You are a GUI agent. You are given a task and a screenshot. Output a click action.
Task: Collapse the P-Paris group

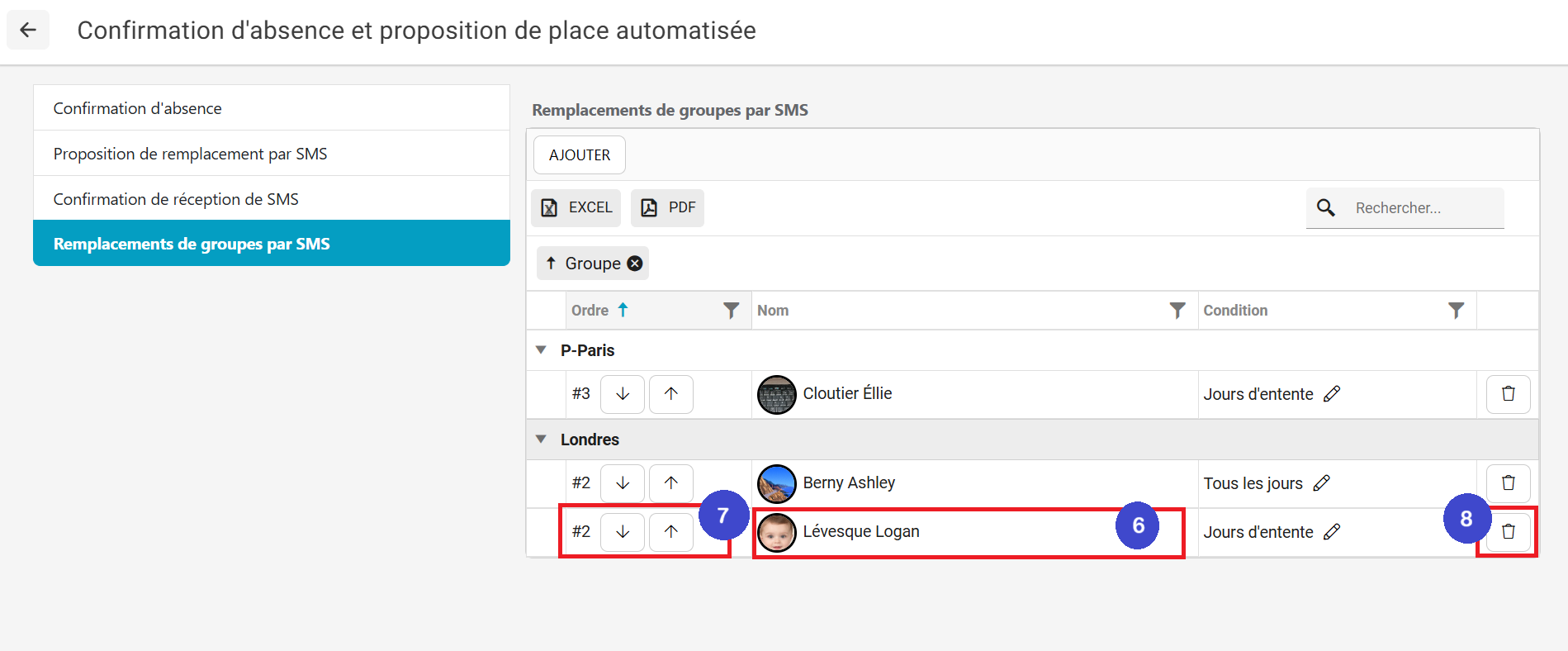point(541,350)
